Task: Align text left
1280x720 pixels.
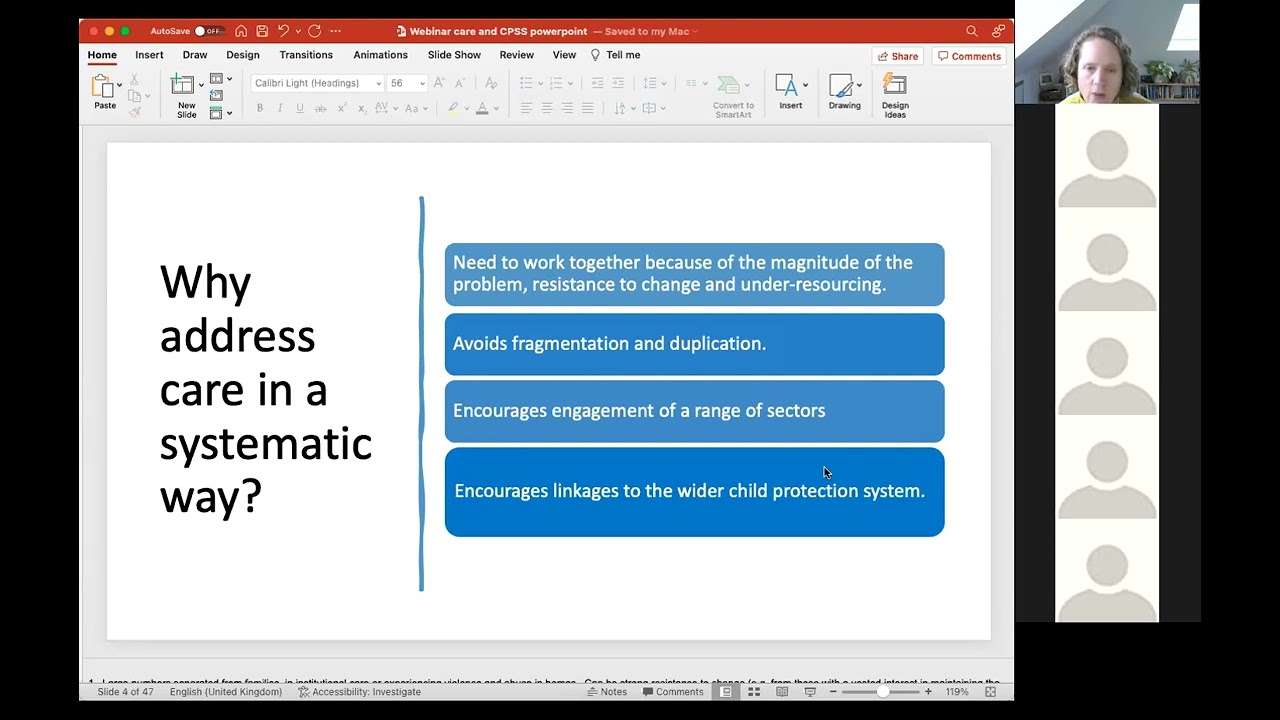Action: [526, 108]
